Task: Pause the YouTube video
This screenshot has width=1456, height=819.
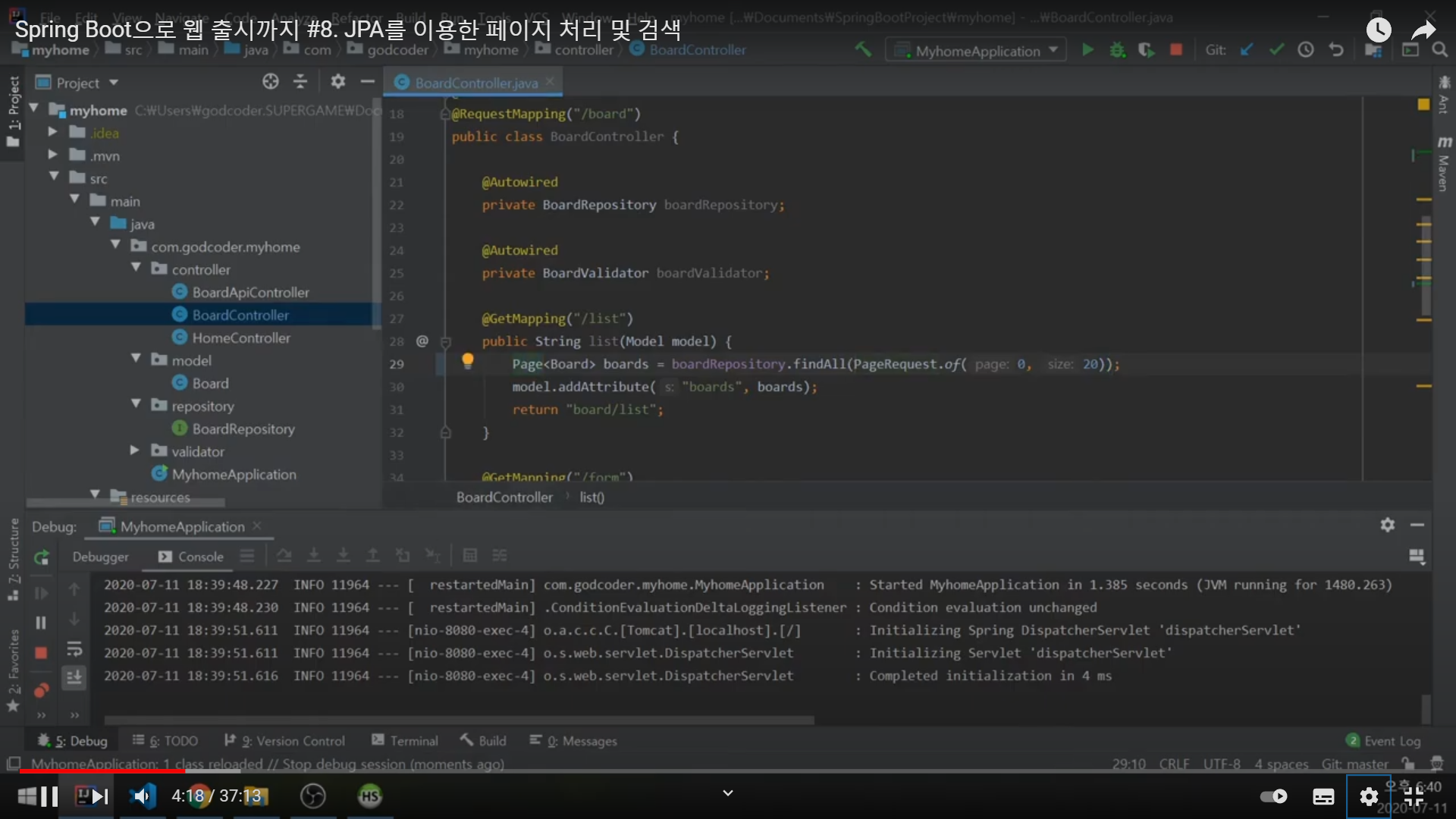Action: coord(49,796)
